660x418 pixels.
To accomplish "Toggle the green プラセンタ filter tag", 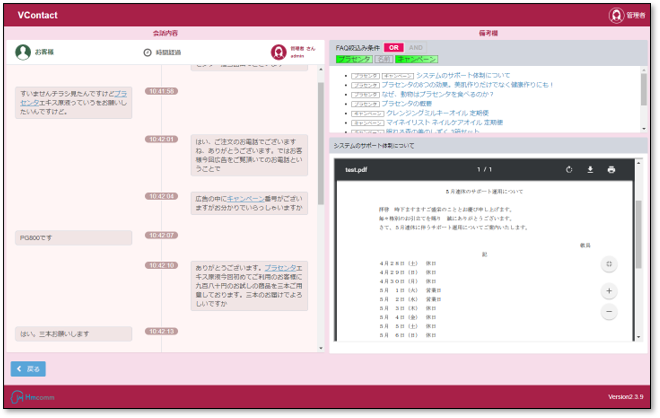I will point(353,59).
